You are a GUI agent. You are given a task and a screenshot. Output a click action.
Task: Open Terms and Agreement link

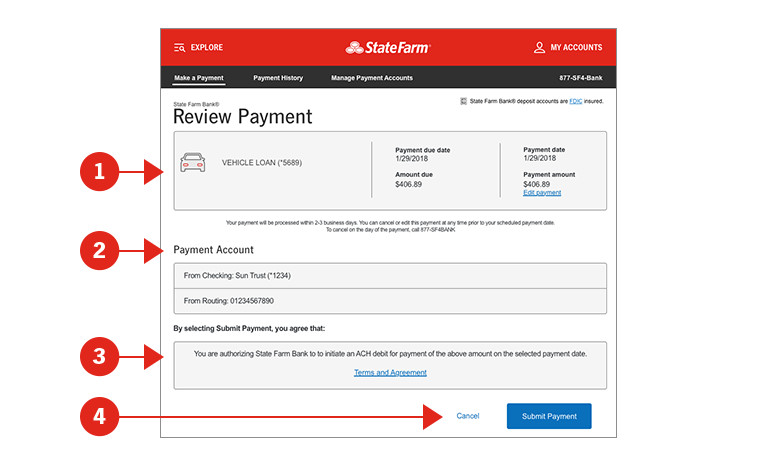click(390, 373)
